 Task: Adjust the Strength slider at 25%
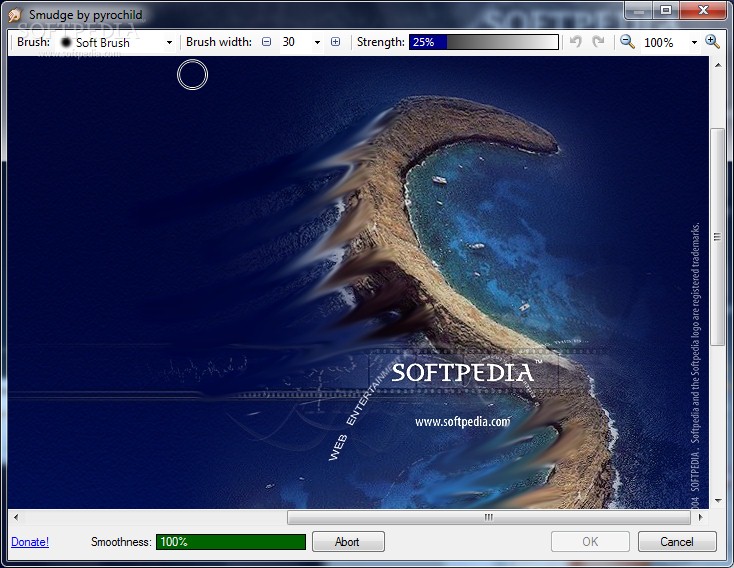tap(484, 42)
